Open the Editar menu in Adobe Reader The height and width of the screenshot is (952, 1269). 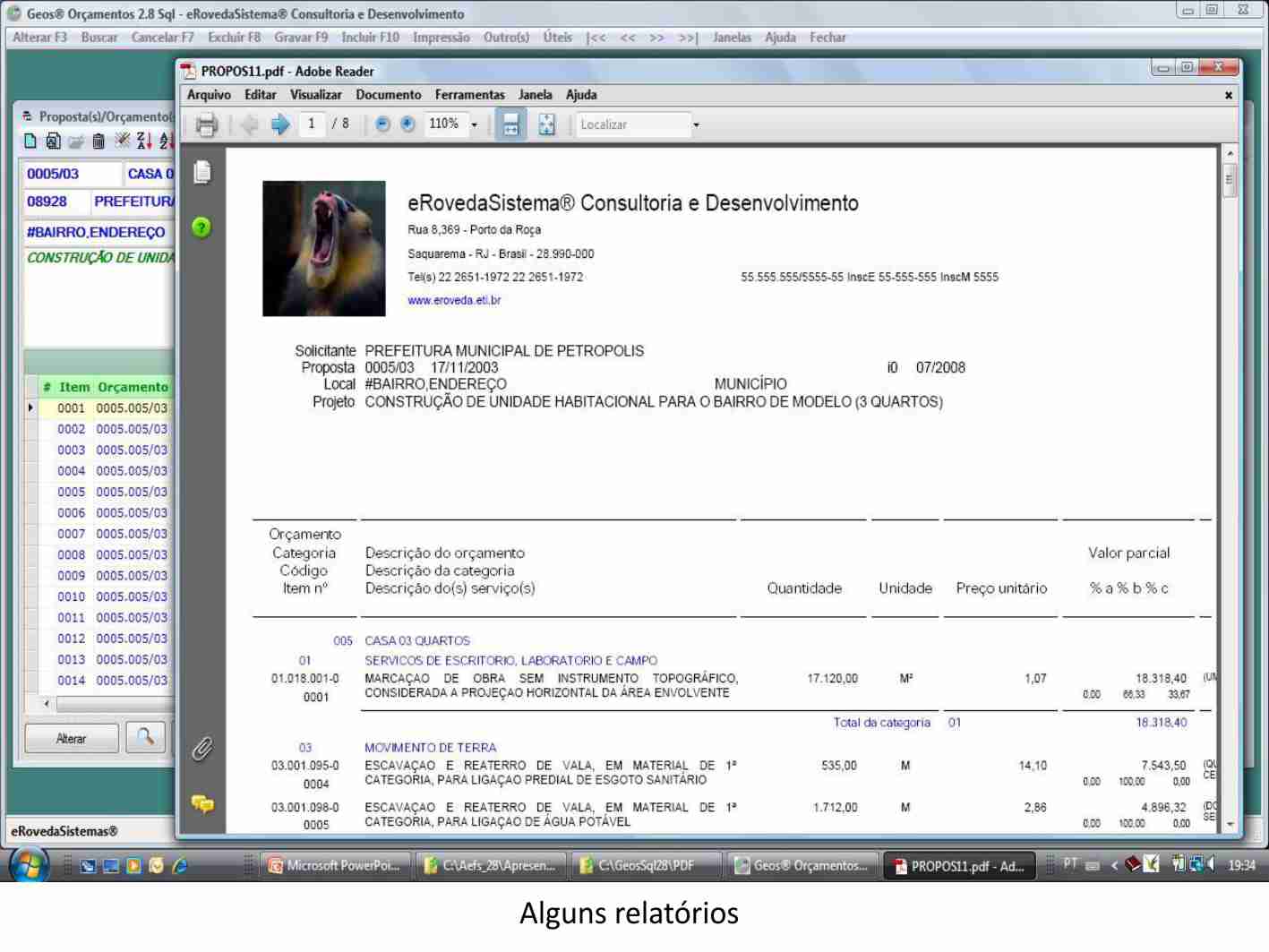pos(261,95)
